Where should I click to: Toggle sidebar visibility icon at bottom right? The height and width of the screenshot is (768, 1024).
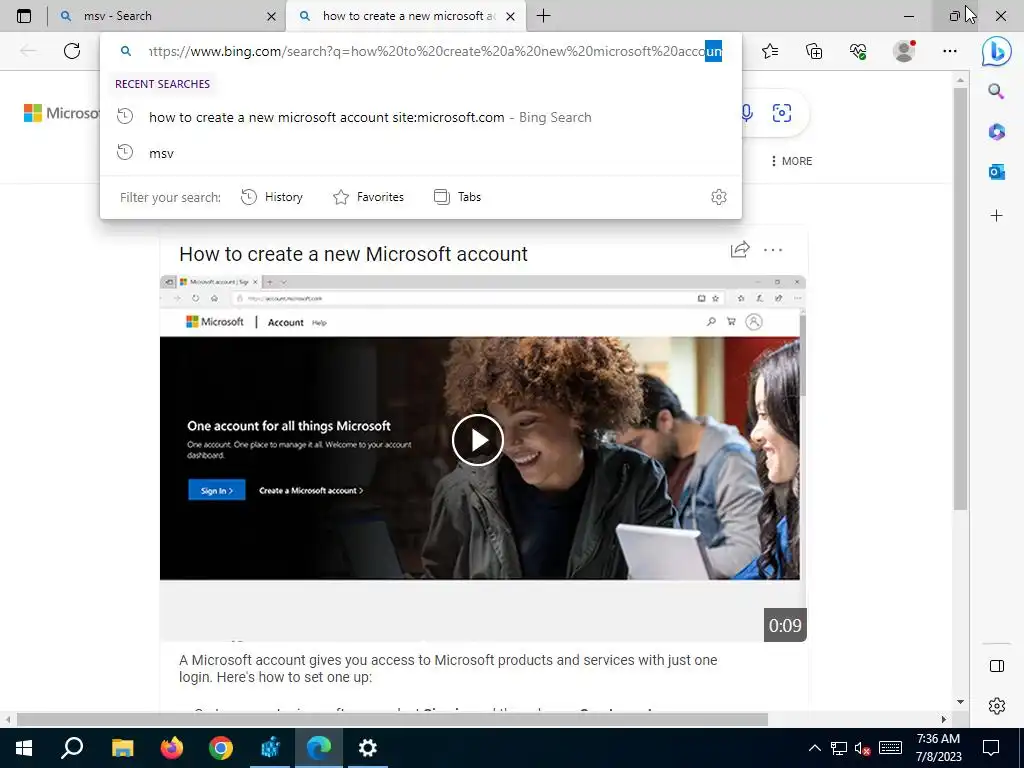pos(997,666)
